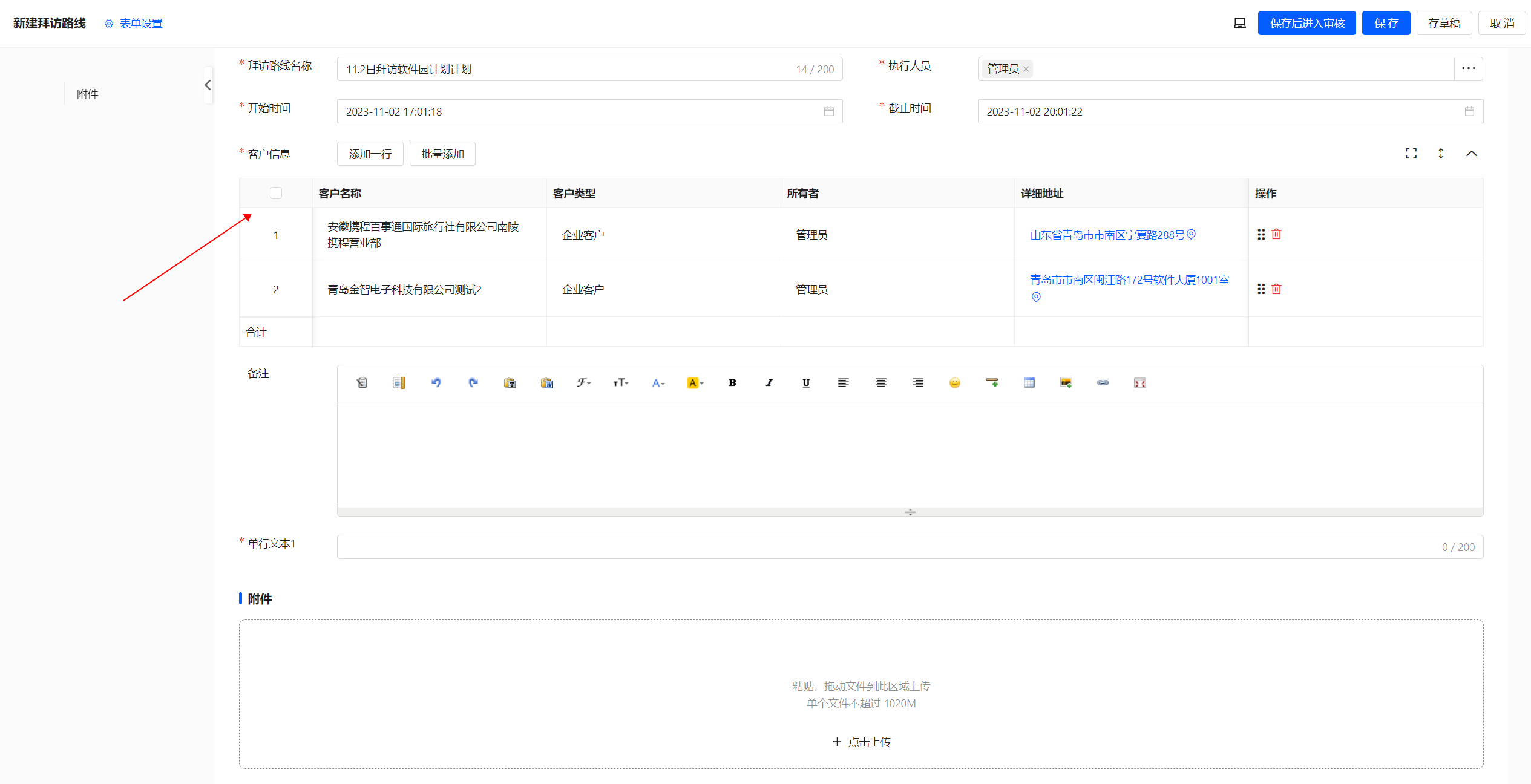Image resolution: width=1531 pixels, height=784 pixels.
Task: Align text right in editor
Action: (918, 382)
